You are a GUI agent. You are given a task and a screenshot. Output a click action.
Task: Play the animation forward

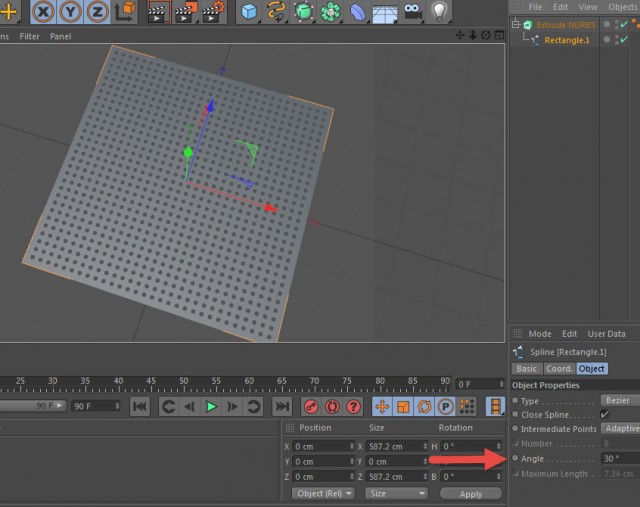pos(211,407)
